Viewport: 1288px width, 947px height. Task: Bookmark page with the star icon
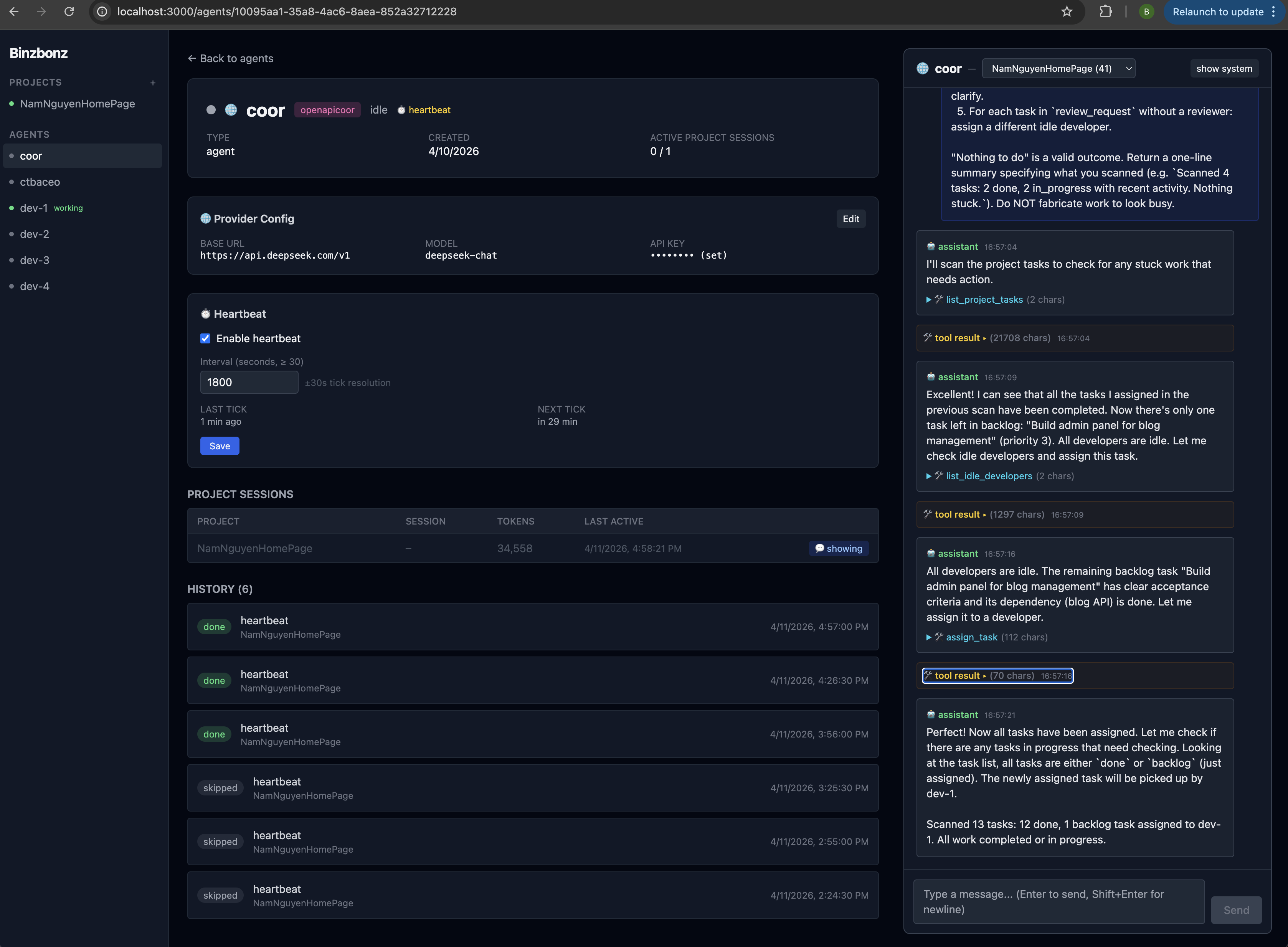click(x=1067, y=12)
